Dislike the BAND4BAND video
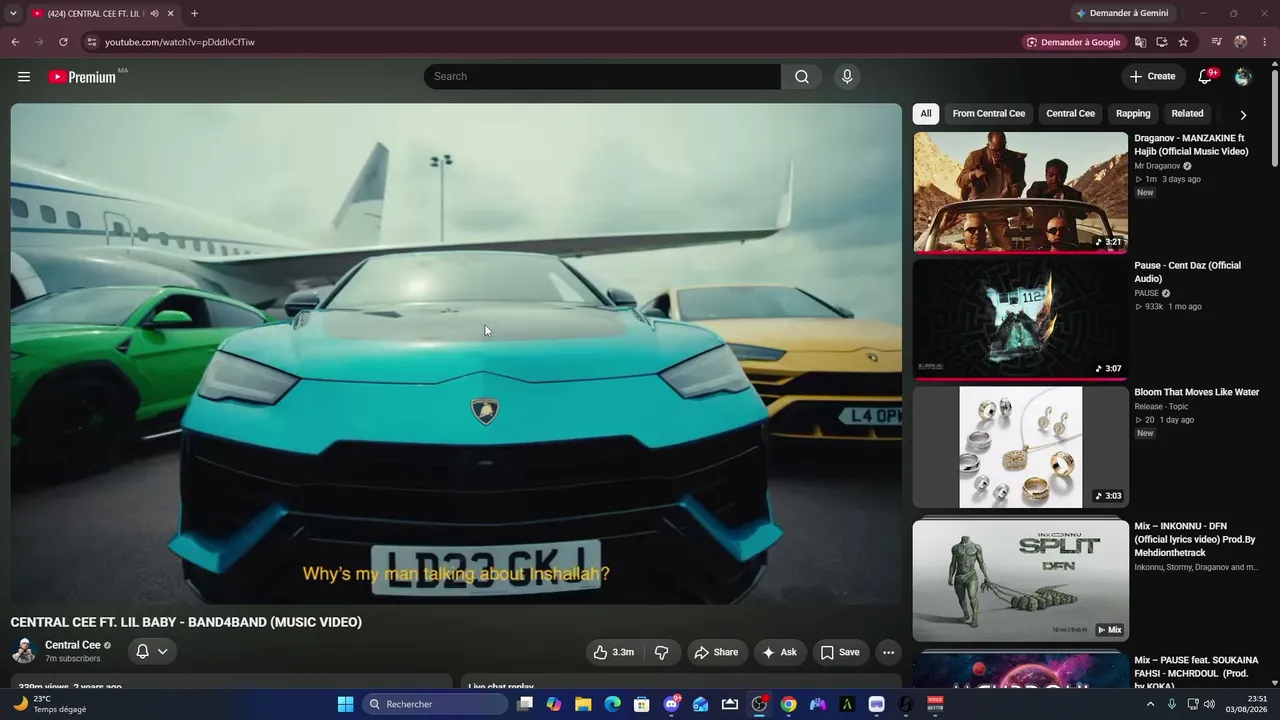The height and width of the screenshot is (720, 1280). tap(662, 652)
